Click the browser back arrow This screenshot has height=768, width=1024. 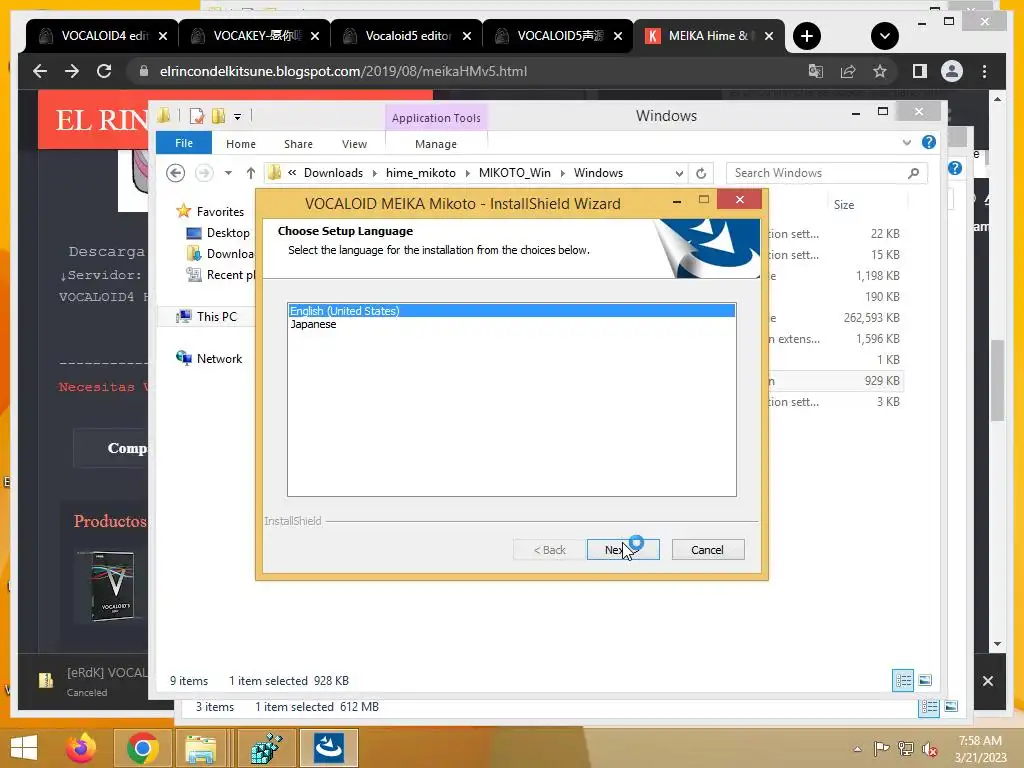40,71
